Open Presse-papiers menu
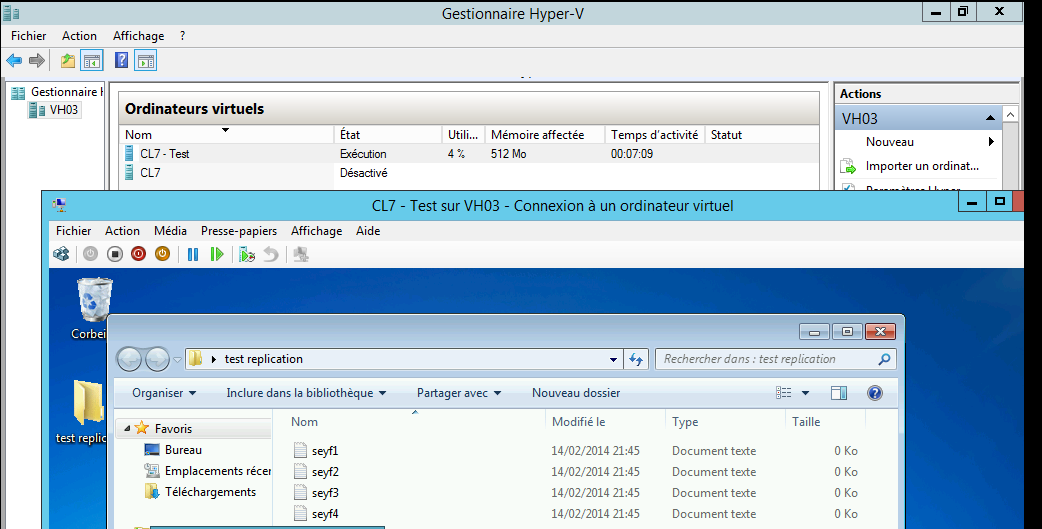The height and width of the screenshot is (529, 1042). (239, 231)
